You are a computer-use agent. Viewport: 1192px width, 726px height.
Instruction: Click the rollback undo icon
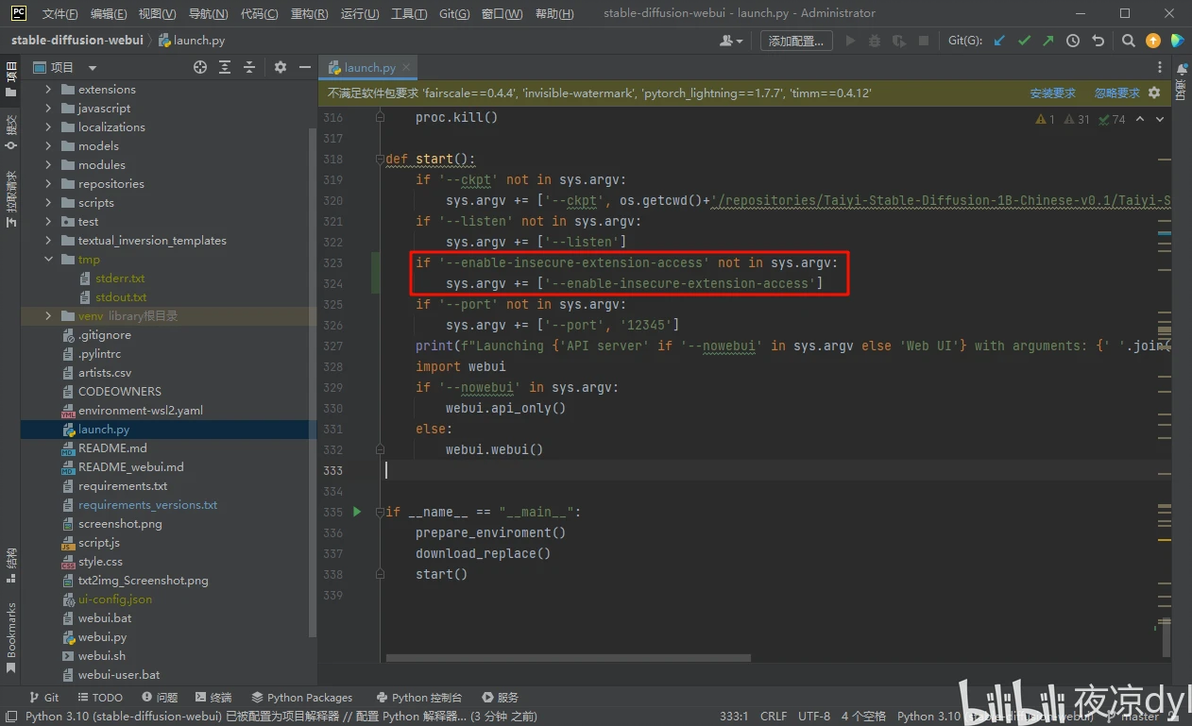coord(1098,41)
